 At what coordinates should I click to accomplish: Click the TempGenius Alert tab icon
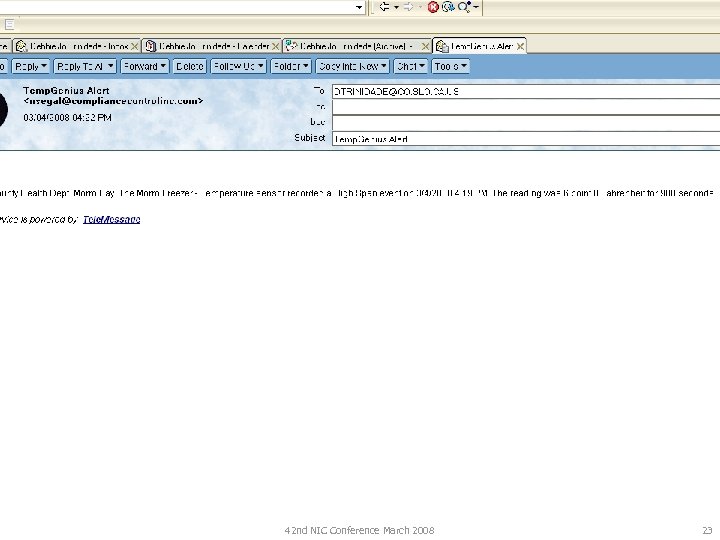click(x=442, y=46)
